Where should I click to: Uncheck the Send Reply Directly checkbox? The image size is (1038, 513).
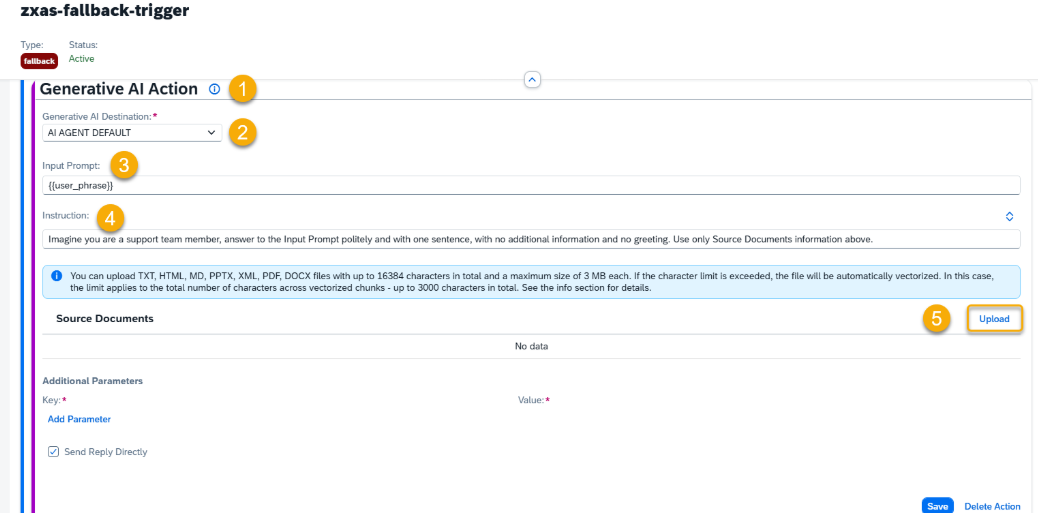54,452
